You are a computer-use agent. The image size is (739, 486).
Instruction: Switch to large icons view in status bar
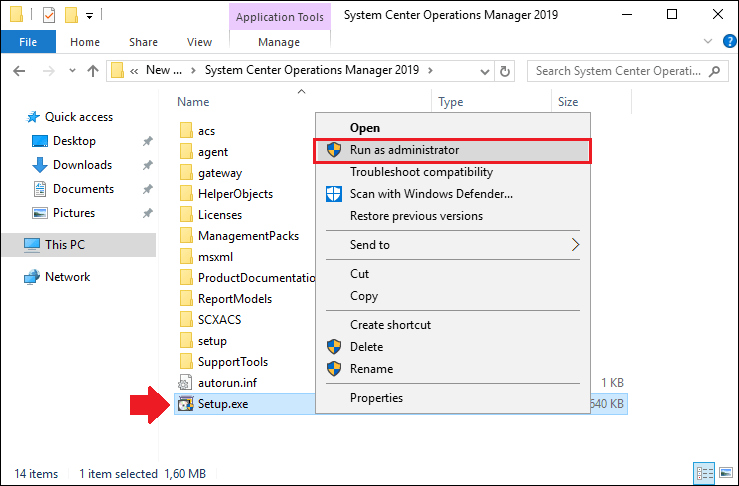click(x=726, y=473)
